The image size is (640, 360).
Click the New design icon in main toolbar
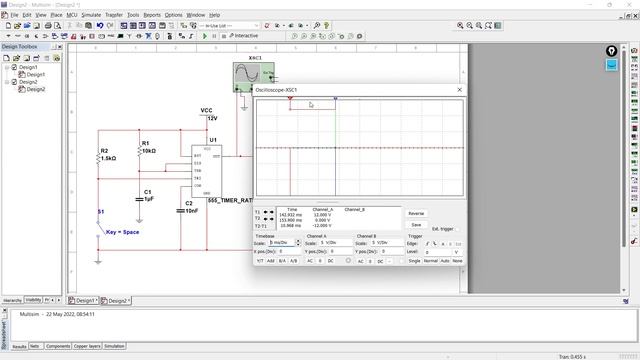8,25
